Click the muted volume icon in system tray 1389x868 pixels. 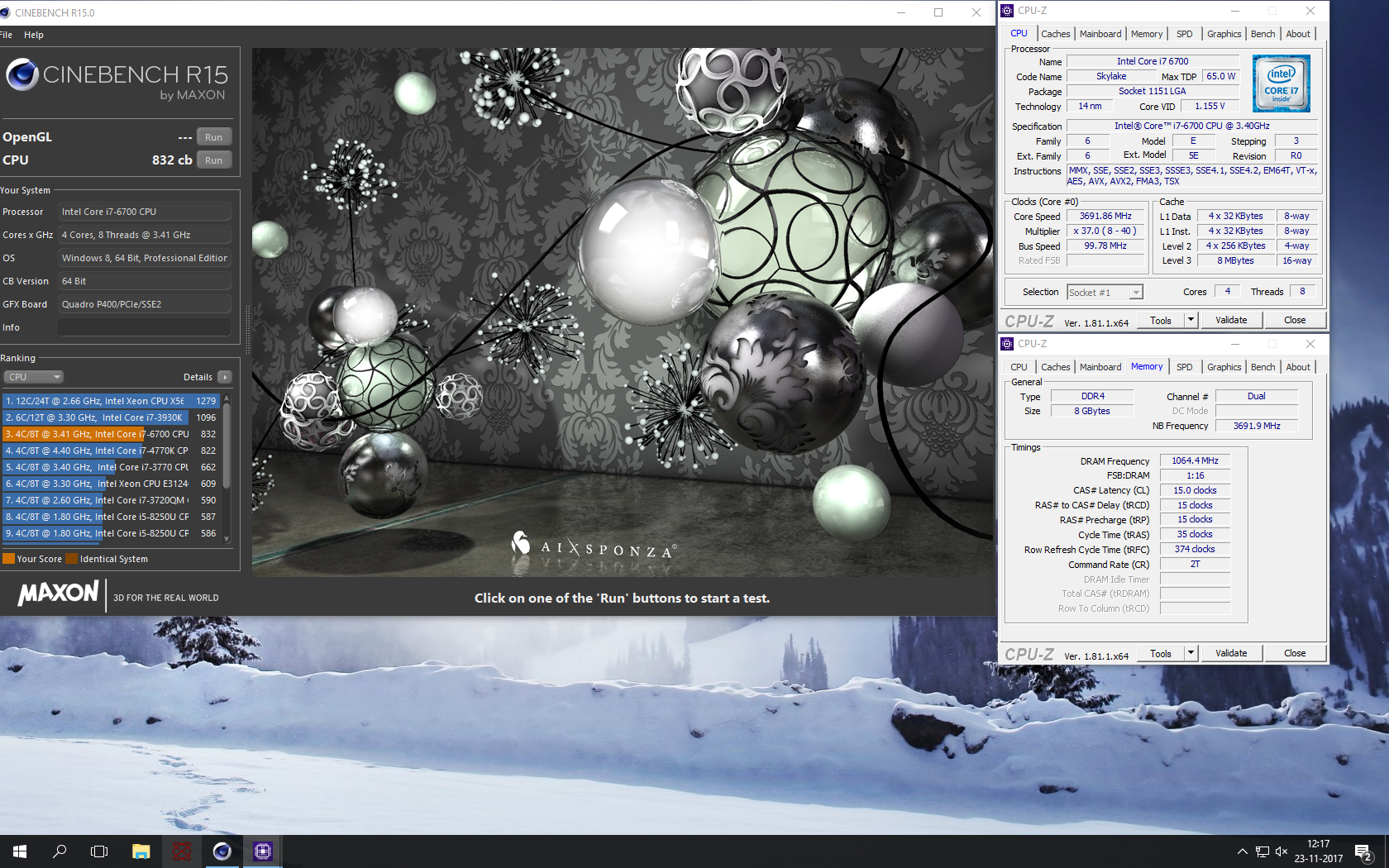click(1282, 851)
